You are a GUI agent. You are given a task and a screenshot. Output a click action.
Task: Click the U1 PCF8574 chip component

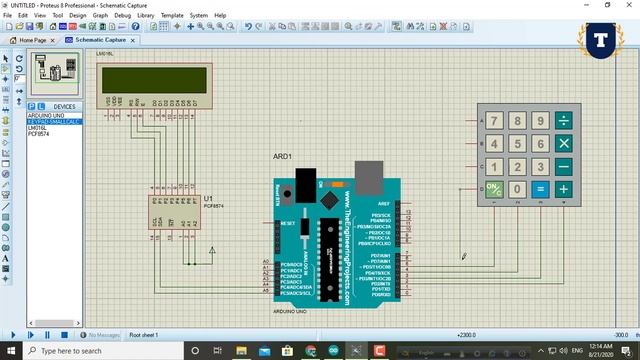(174, 212)
